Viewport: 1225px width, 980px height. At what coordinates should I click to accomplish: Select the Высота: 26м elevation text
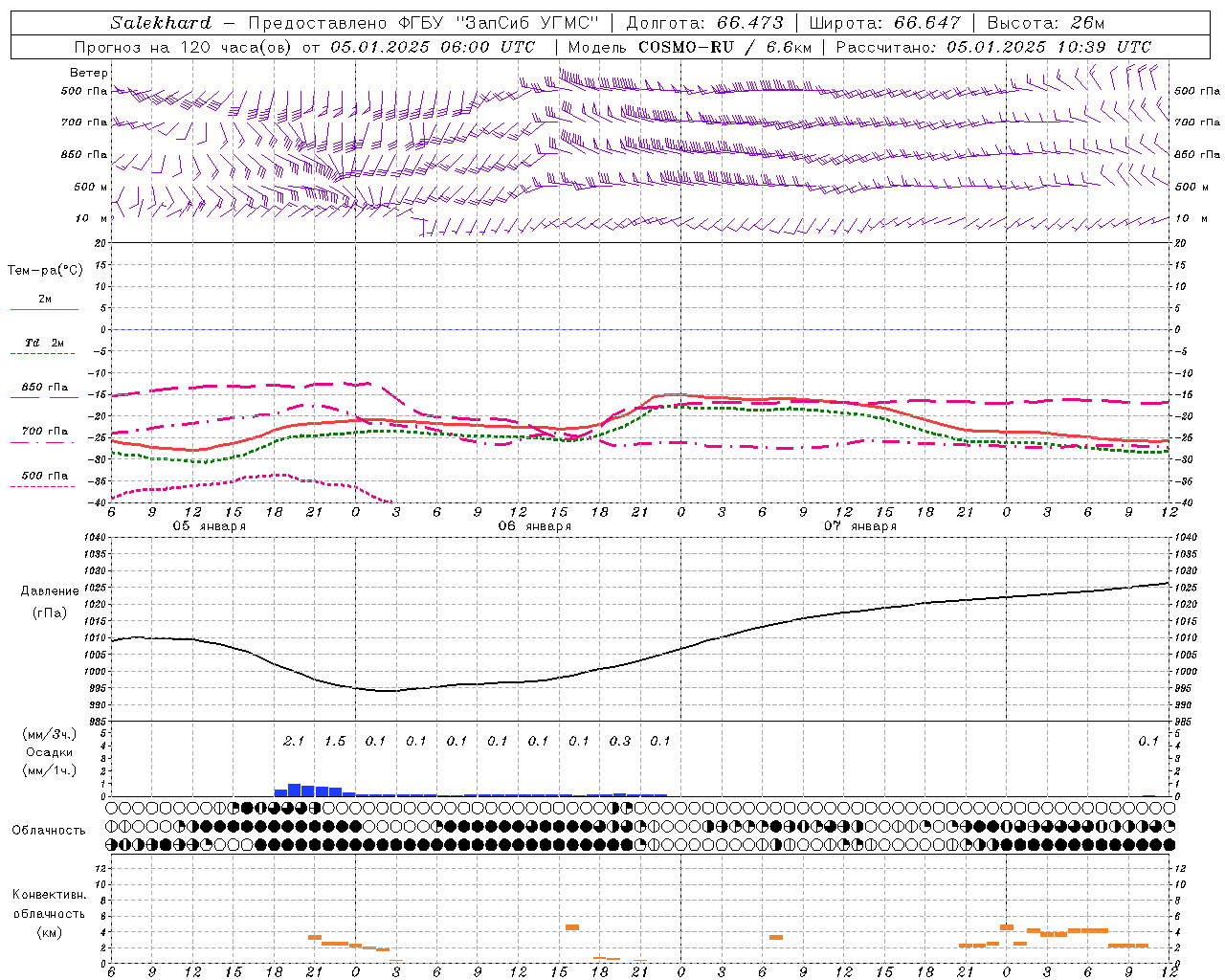click(x=1046, y=23)
